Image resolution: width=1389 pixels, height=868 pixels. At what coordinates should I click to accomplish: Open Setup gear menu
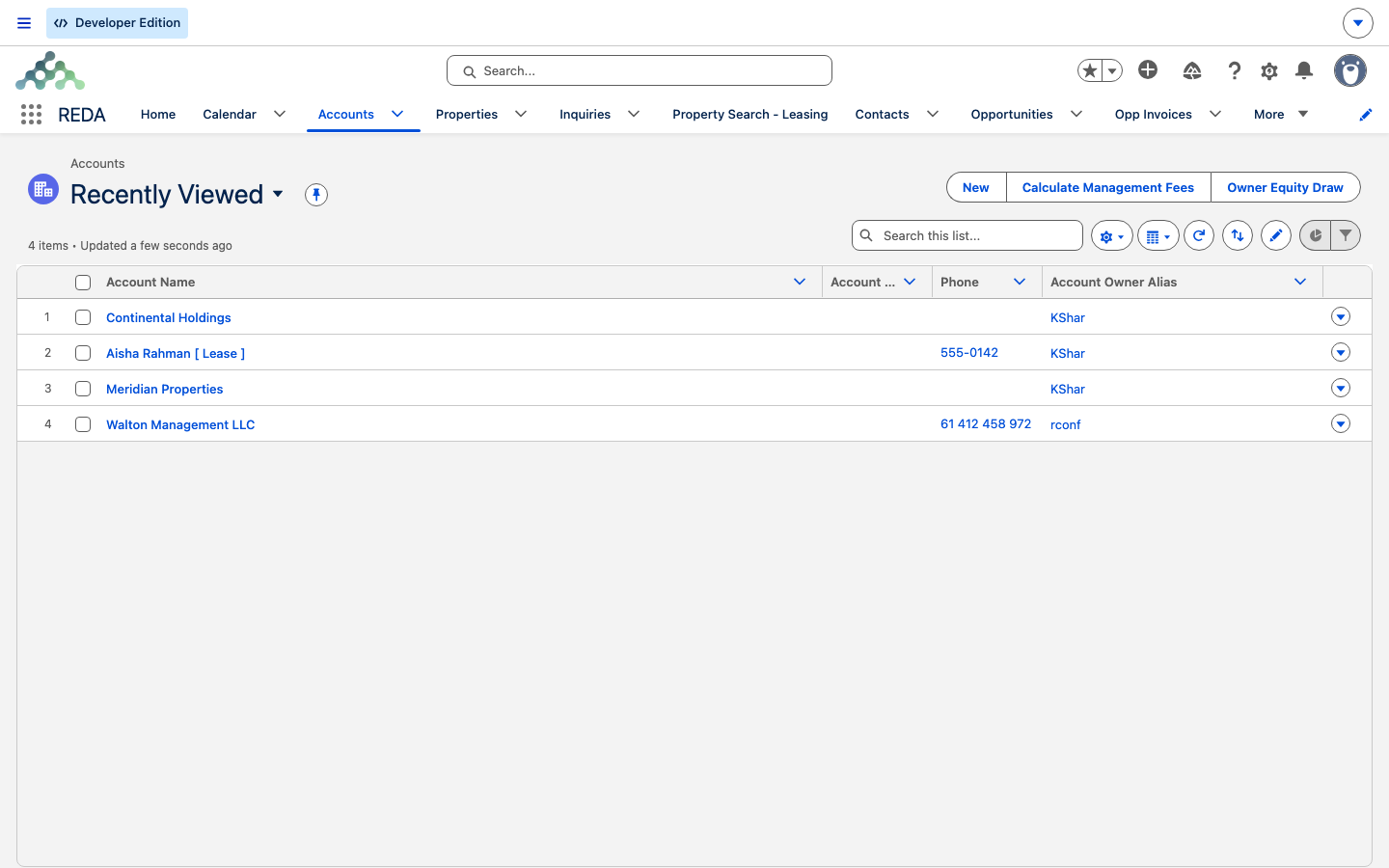1269,70
